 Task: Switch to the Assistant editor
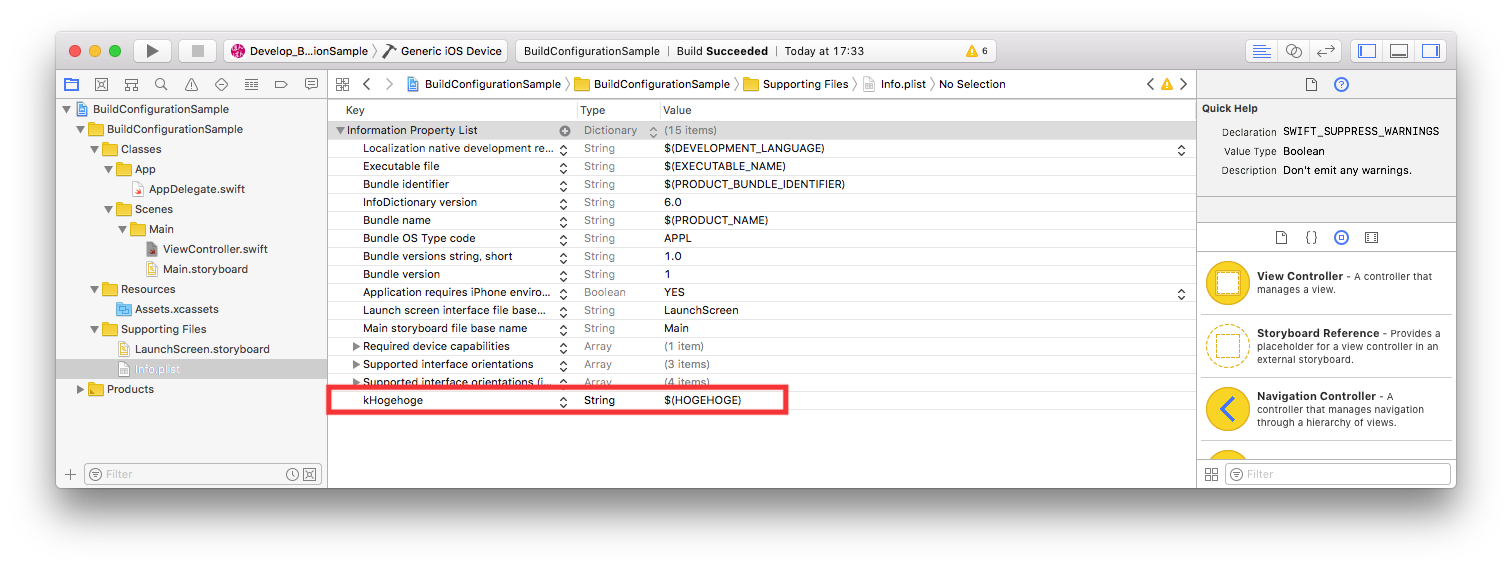1294,51
